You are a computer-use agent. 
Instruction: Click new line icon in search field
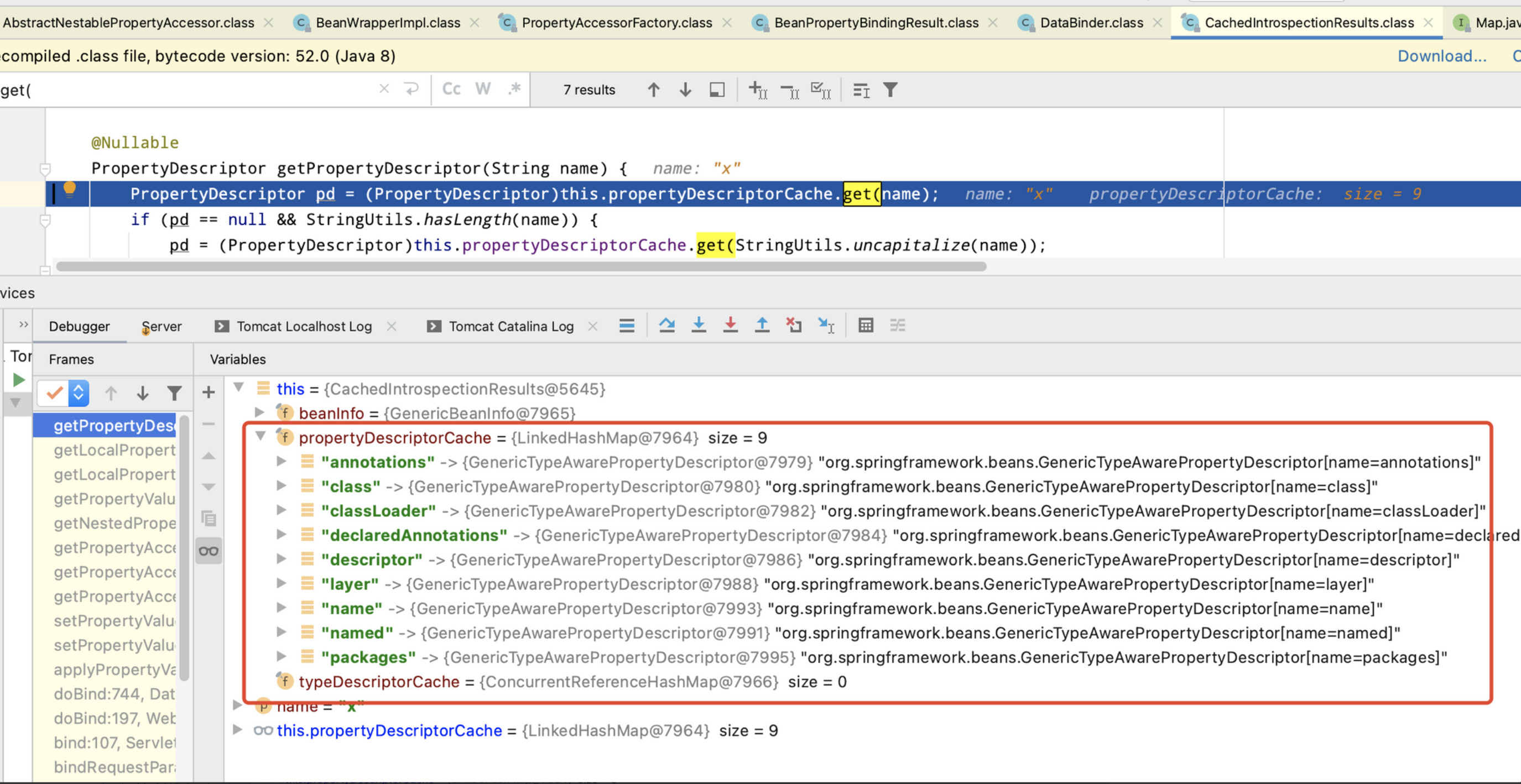coord(411,88)
